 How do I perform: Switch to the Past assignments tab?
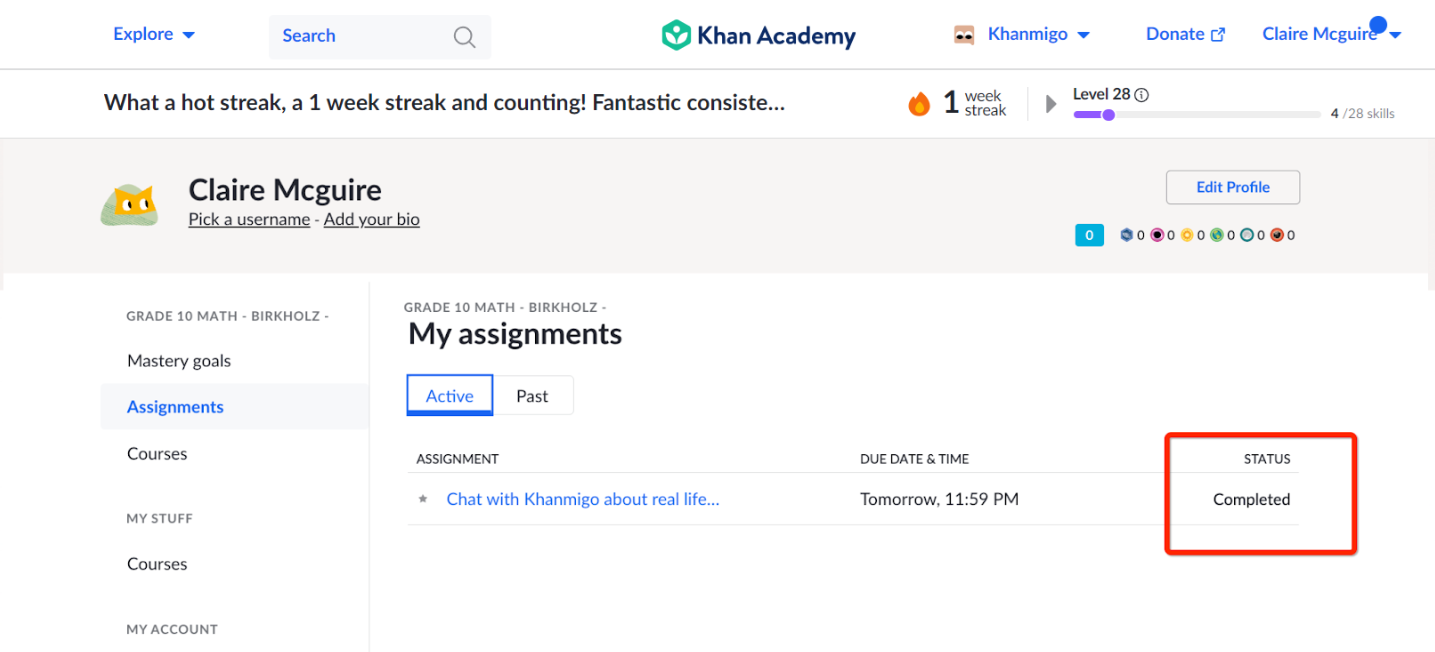[532, 395]
